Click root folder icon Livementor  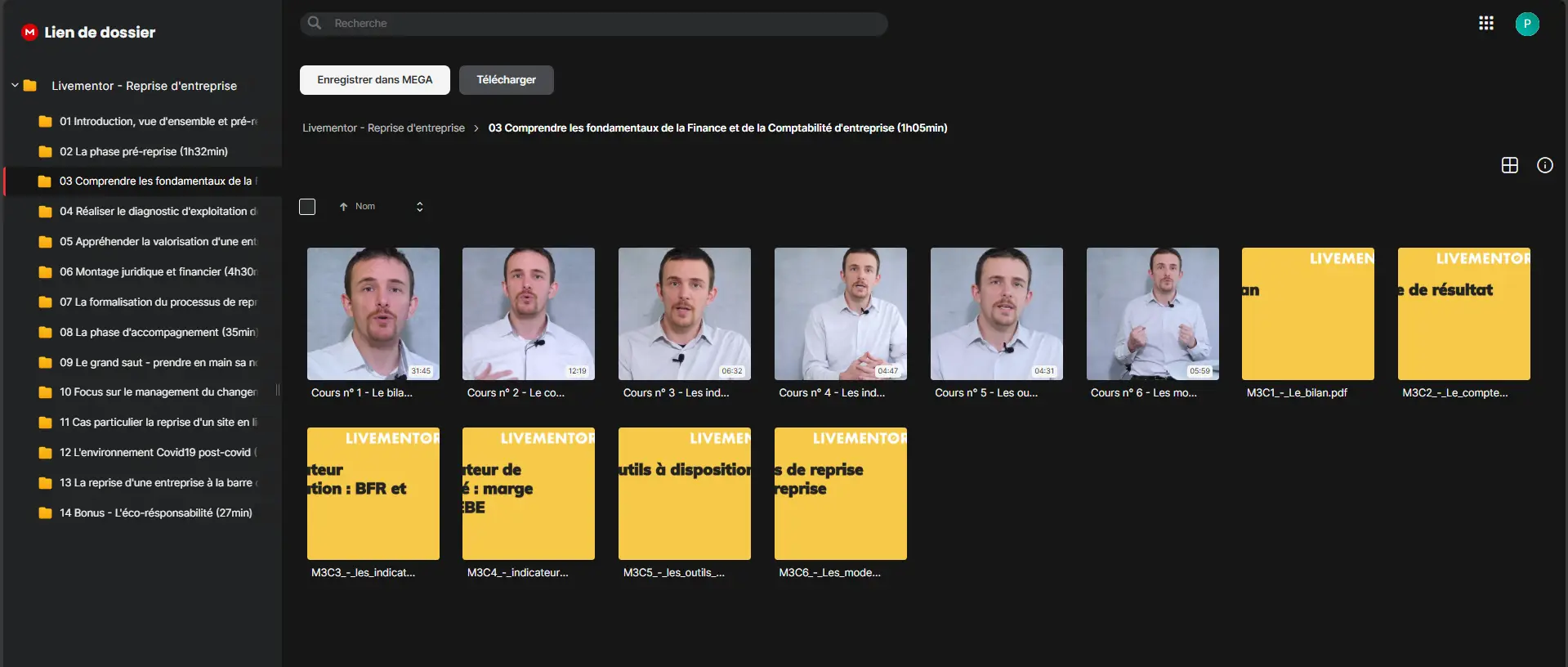pos(30,85)
